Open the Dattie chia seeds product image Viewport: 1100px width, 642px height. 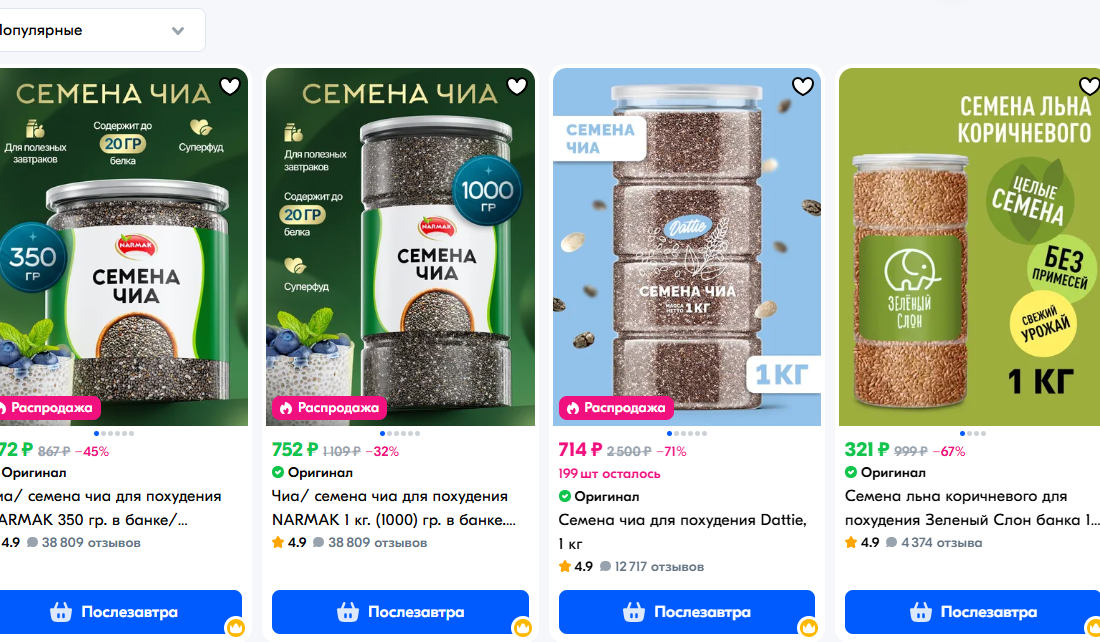tap(687, 247)
